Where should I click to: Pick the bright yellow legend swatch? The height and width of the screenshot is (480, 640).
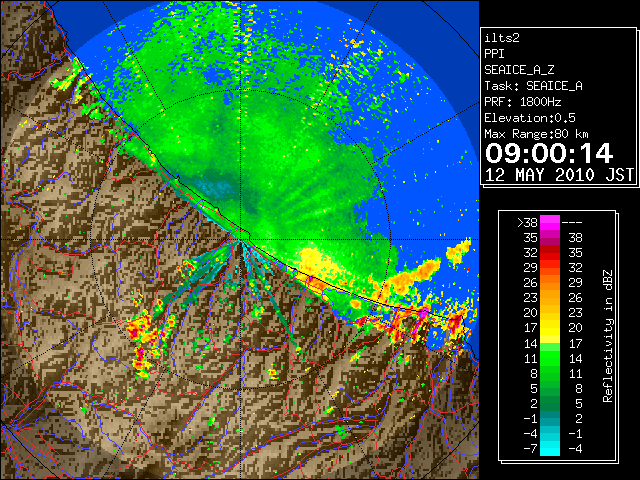coord(550,328)
